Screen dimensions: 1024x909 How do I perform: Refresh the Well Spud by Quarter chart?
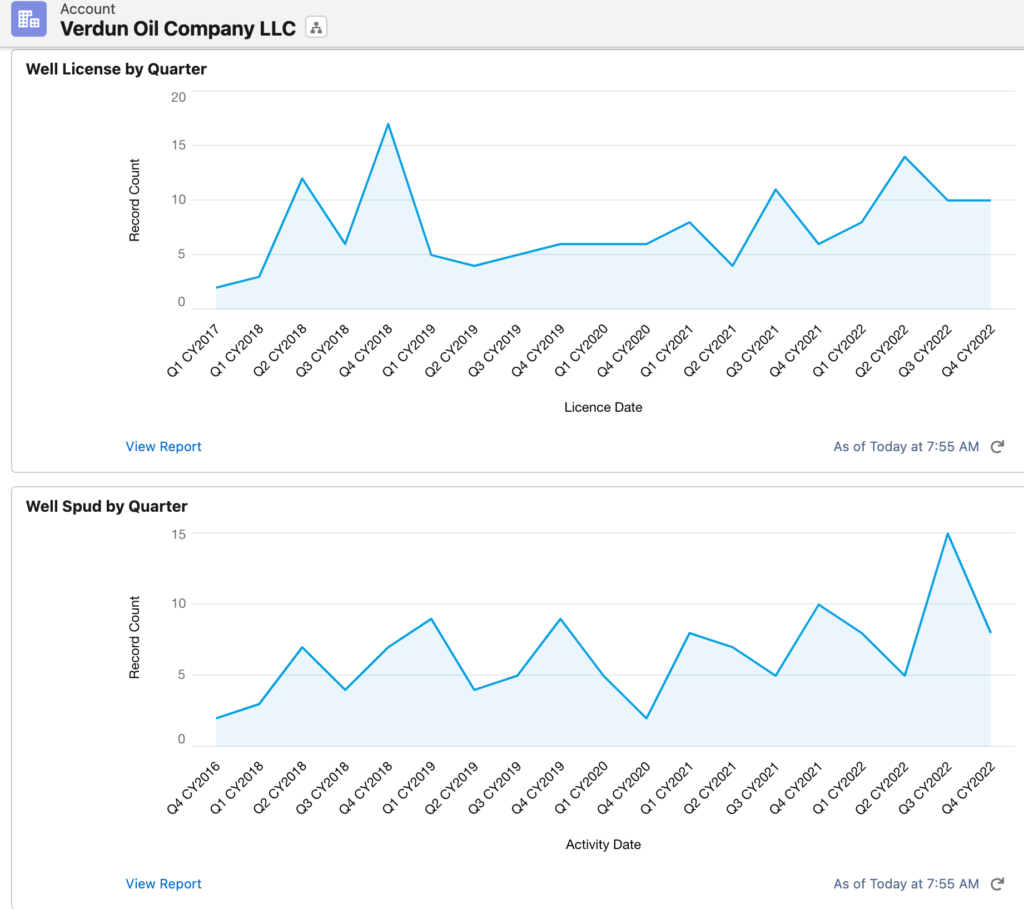tap(996, 884)
